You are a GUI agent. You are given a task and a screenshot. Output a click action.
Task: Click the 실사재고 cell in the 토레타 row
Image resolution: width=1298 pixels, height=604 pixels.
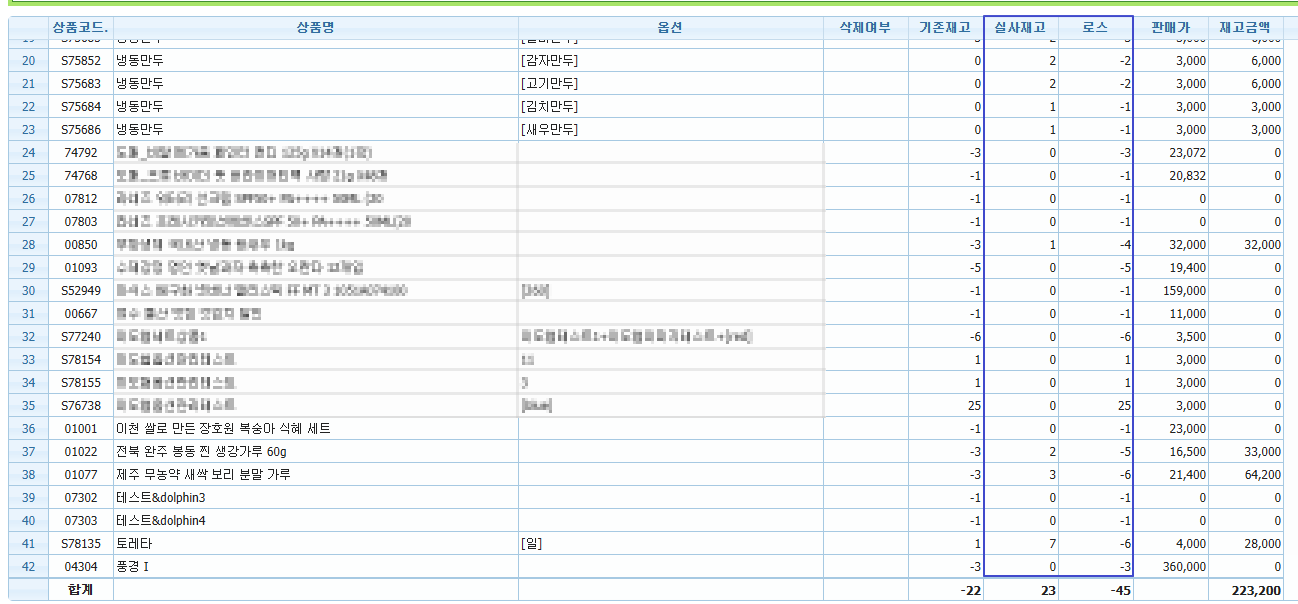1020,544
